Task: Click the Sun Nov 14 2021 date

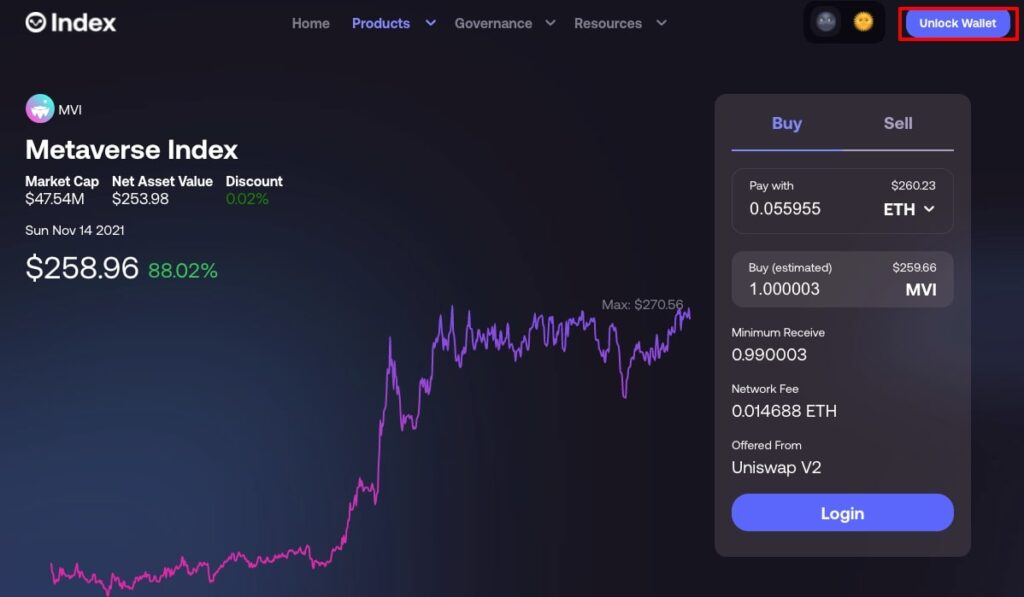Action: coord(74,231)
